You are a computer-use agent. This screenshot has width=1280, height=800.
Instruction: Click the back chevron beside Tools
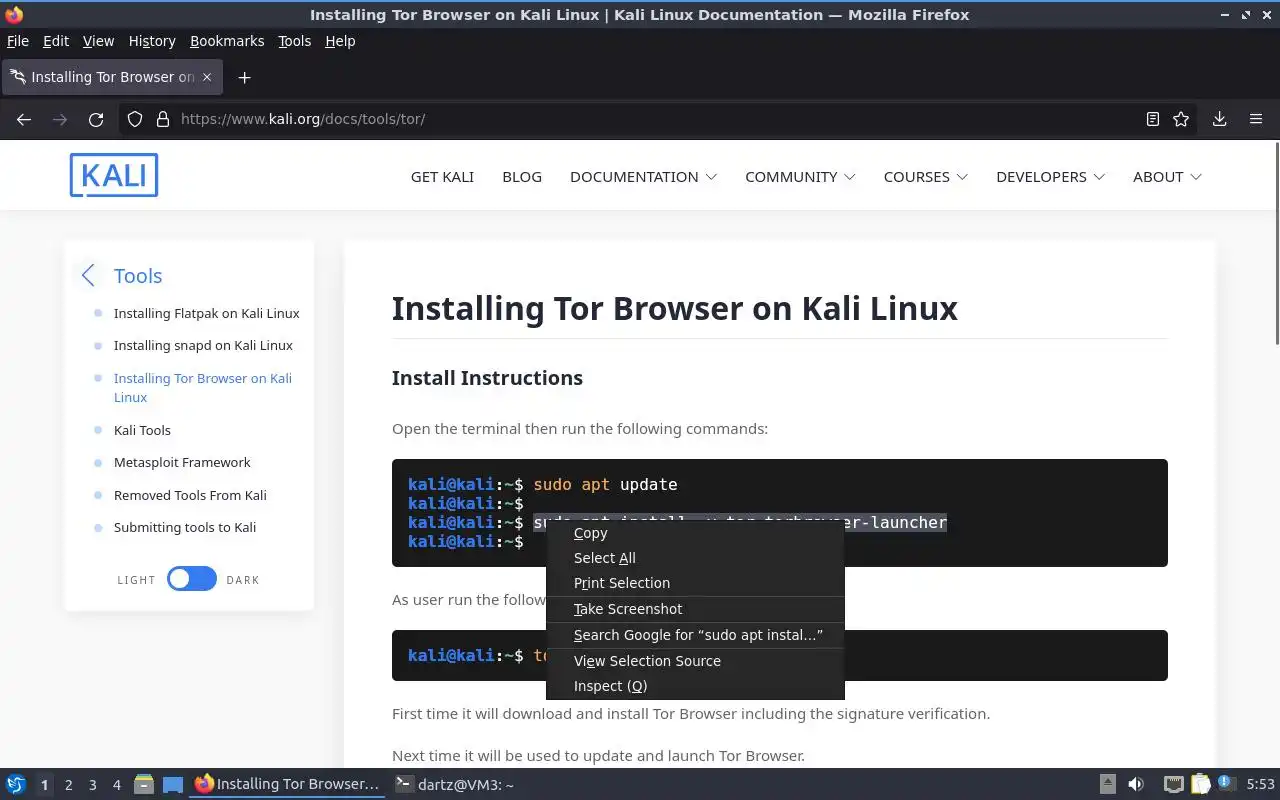pyautogui.click(x=88, y=275)
